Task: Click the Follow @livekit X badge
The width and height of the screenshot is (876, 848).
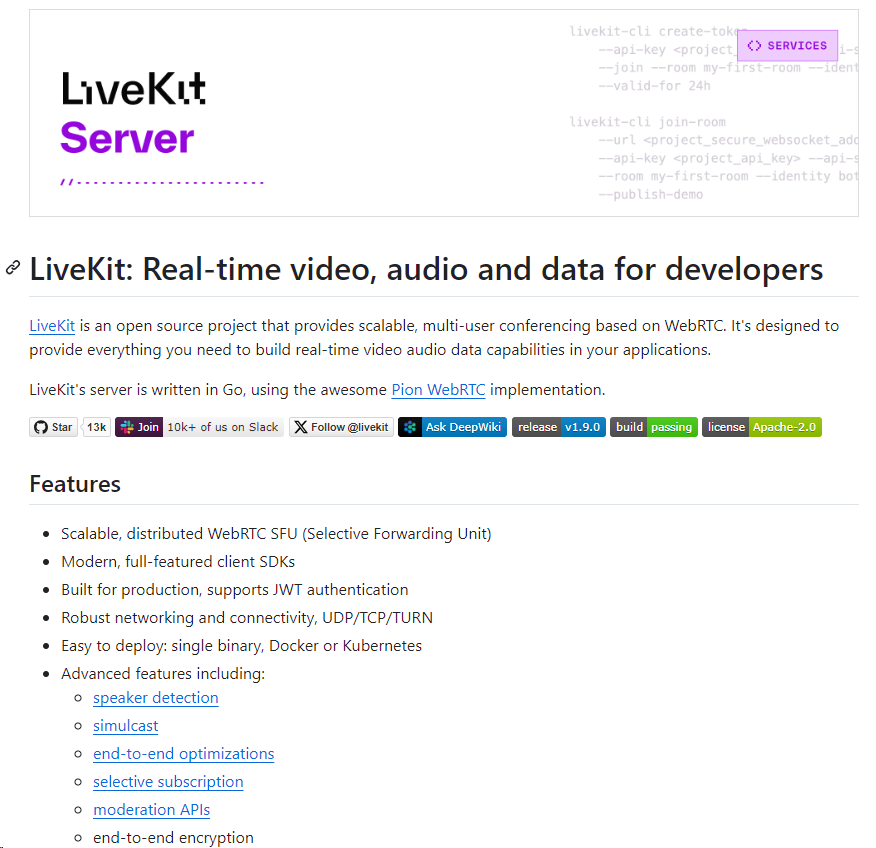Action: tap(341, 427)
